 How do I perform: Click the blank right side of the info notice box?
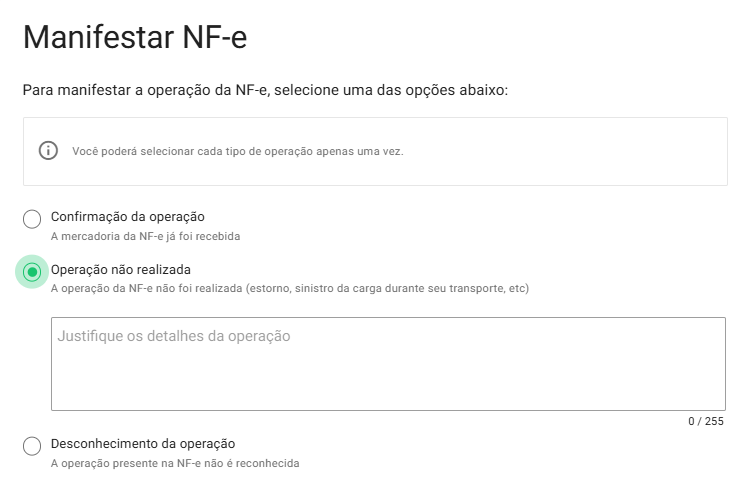600,152
